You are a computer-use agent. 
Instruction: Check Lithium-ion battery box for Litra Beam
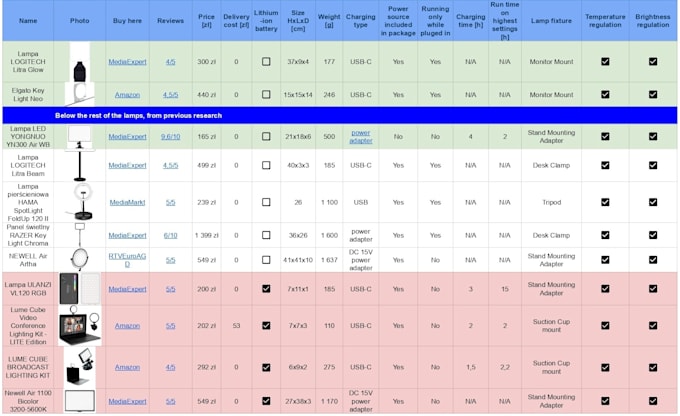coord(266,165)
